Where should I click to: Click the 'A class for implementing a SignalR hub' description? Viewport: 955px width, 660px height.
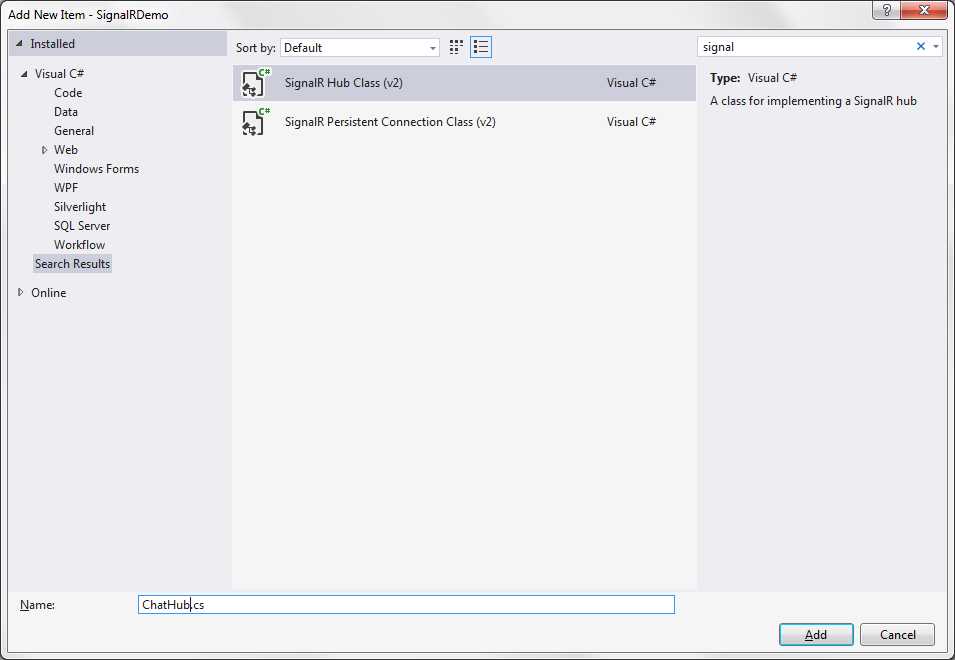coord(813,101)
